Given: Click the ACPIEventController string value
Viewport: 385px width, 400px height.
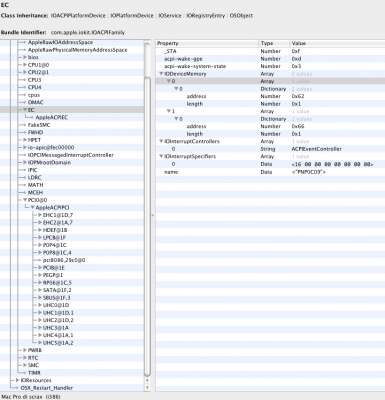Looking at the screenshot, I should pos(316,149).
